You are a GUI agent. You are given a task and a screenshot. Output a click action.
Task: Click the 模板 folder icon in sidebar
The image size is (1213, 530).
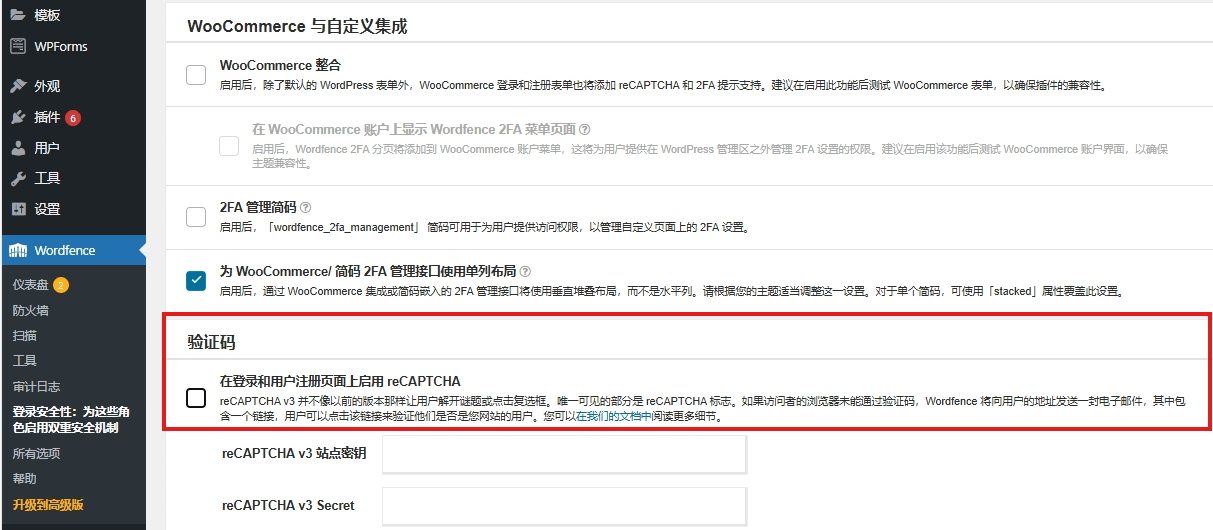pos(18,15)
